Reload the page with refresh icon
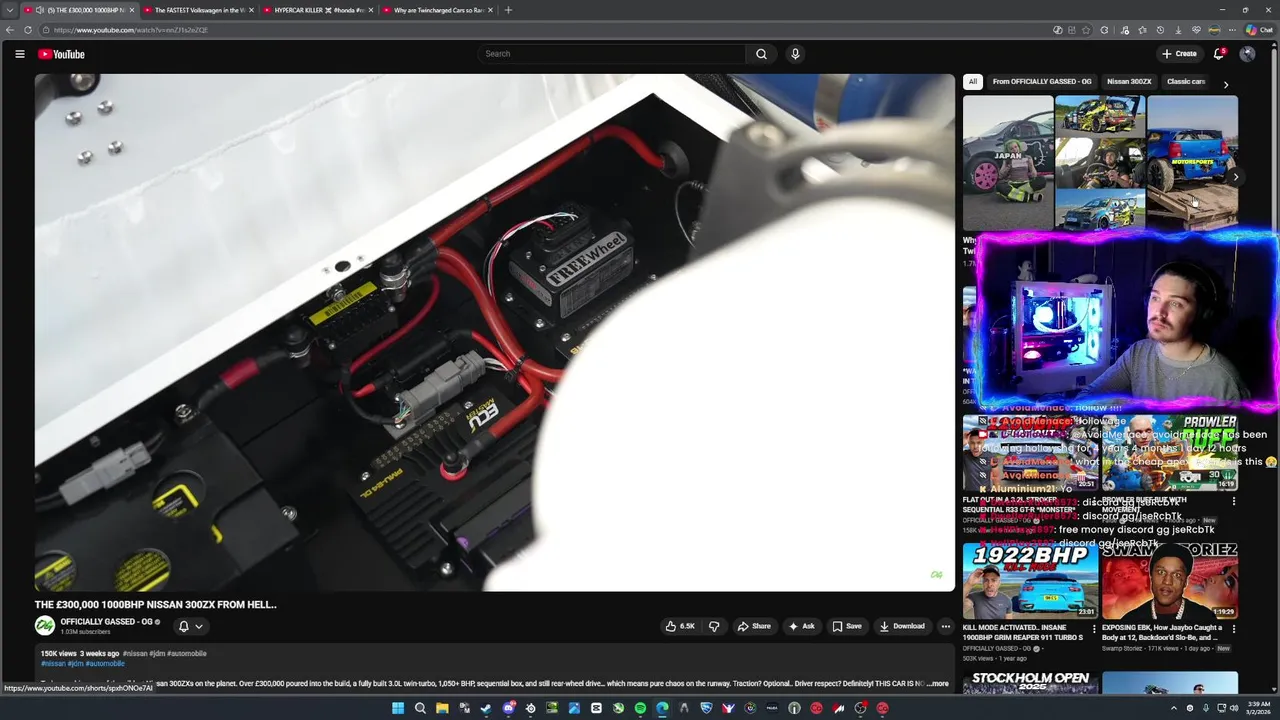Viewport: 1280px width, 720px height. click(x=27, y=30)
